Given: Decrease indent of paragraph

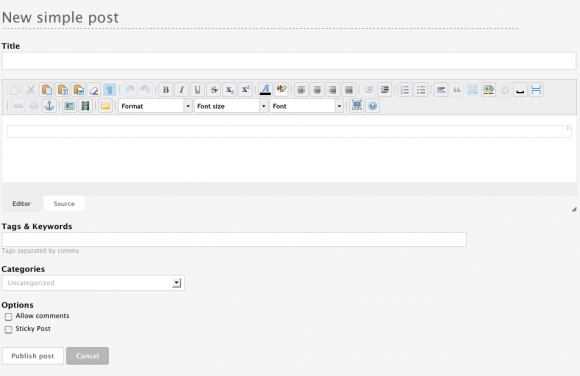Looking at the screenshot, I should point(369,90).
